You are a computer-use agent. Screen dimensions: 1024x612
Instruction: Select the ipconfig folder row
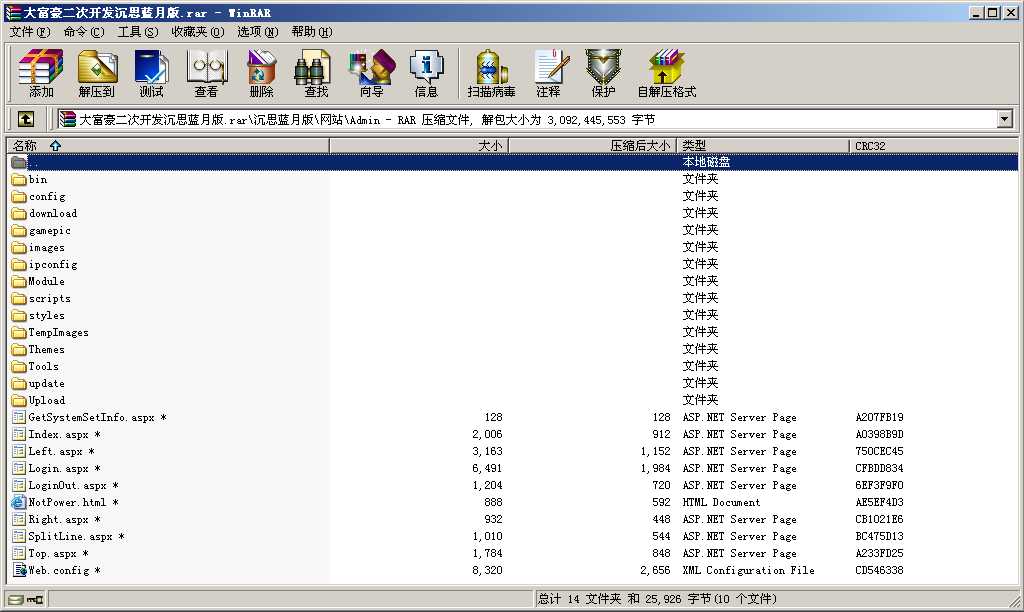point(513,264)
